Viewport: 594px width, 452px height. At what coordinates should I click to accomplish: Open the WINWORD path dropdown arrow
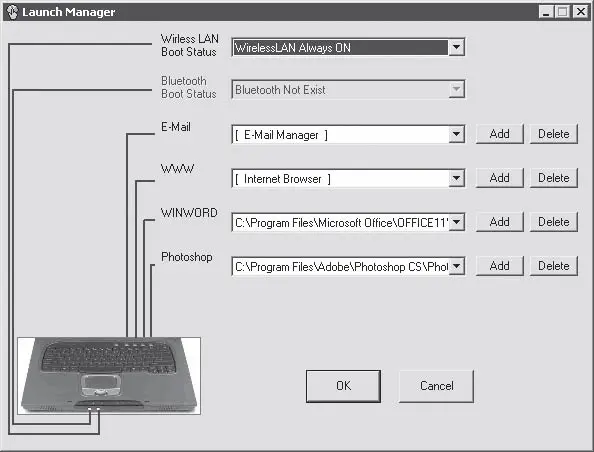click(x=456, y=222)
